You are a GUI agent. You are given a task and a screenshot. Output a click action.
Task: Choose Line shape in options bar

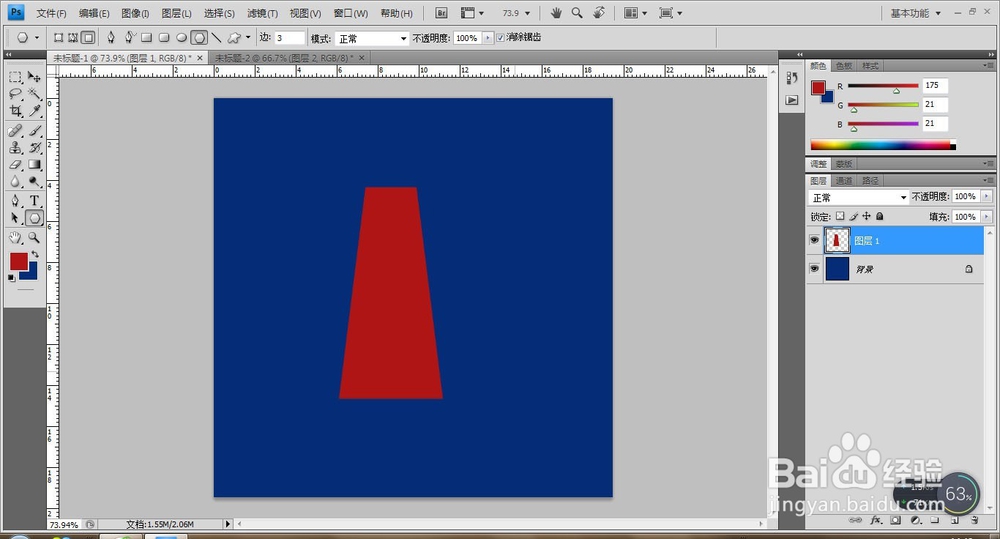(217, 38)
